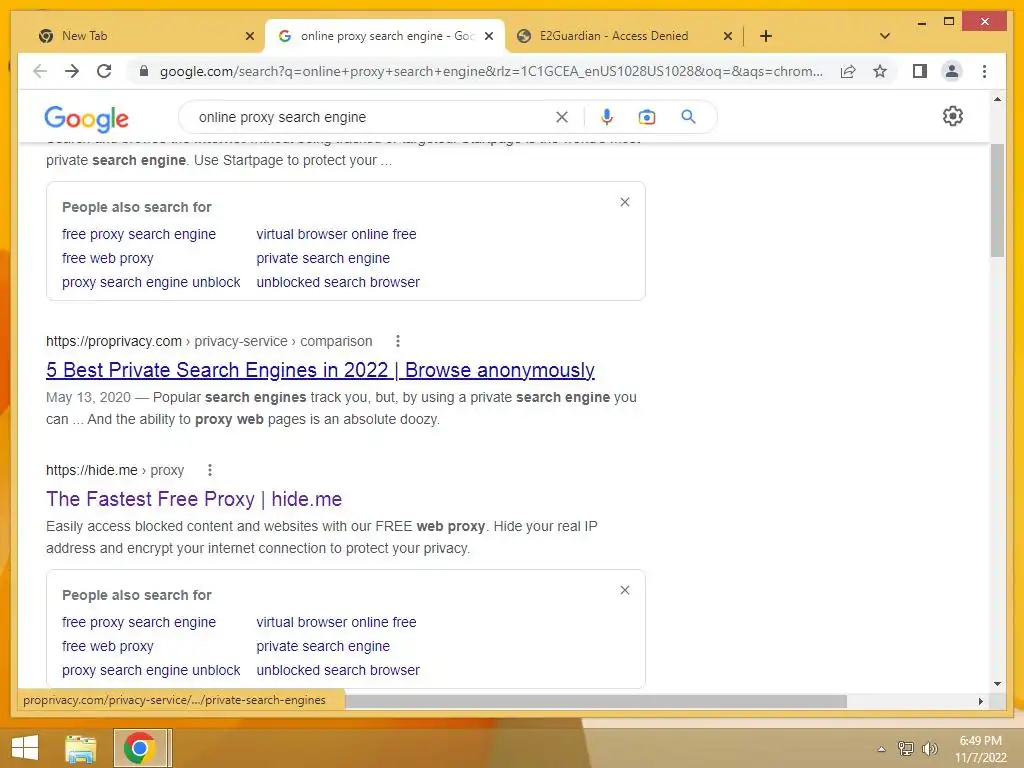Select the online proxy search engine tab

click(x=385, y=36)
